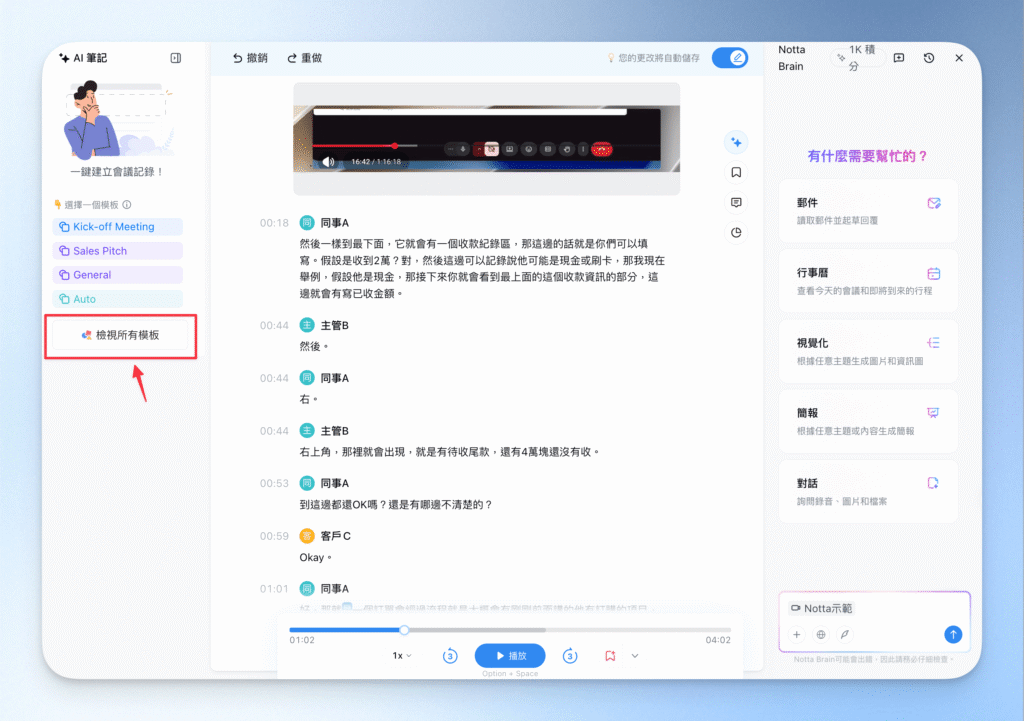Open the comment notes icon beside transcript

click(736, 202)
